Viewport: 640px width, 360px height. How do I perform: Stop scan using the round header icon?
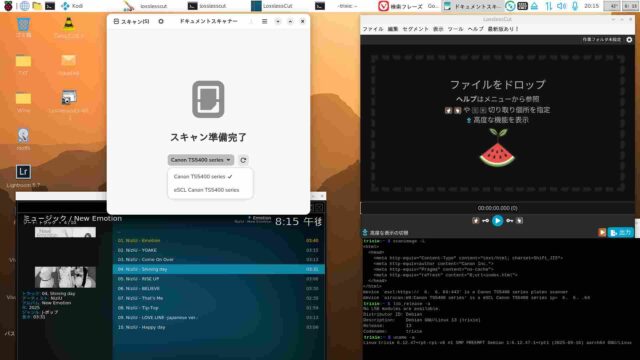tap(161, 21)
